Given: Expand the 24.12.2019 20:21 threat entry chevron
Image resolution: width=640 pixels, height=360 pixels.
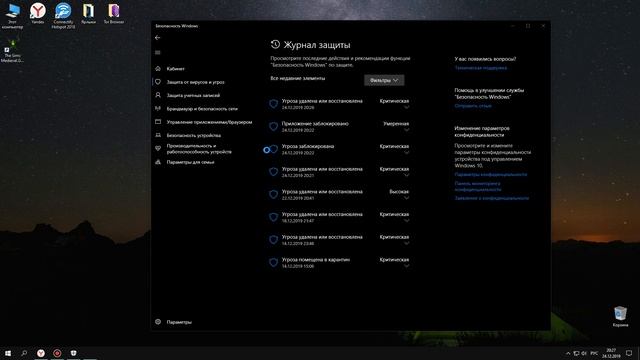Looking at the screenshot, I should (406, 176).
